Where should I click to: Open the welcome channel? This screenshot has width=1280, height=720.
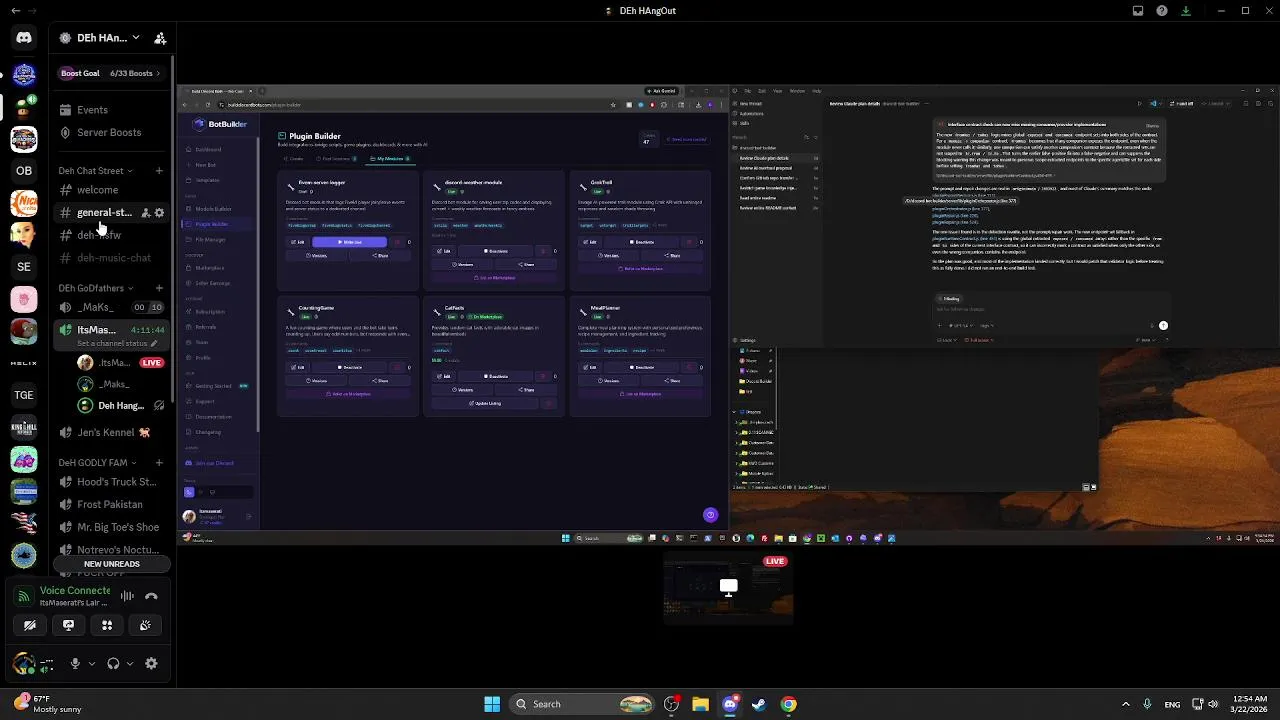(112, 190)
